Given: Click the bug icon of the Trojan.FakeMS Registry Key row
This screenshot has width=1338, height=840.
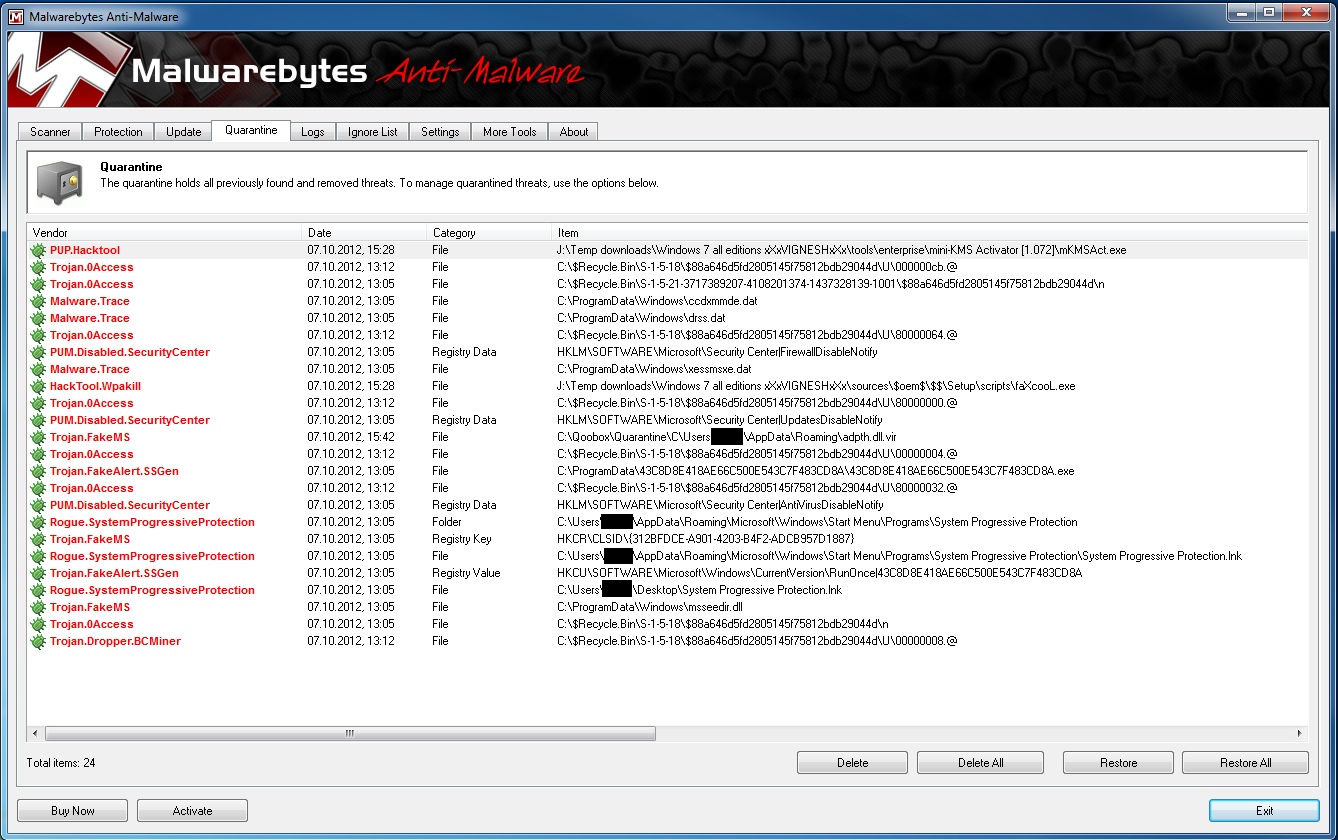Looking at the screenshot, I should [x=38, y=539].
